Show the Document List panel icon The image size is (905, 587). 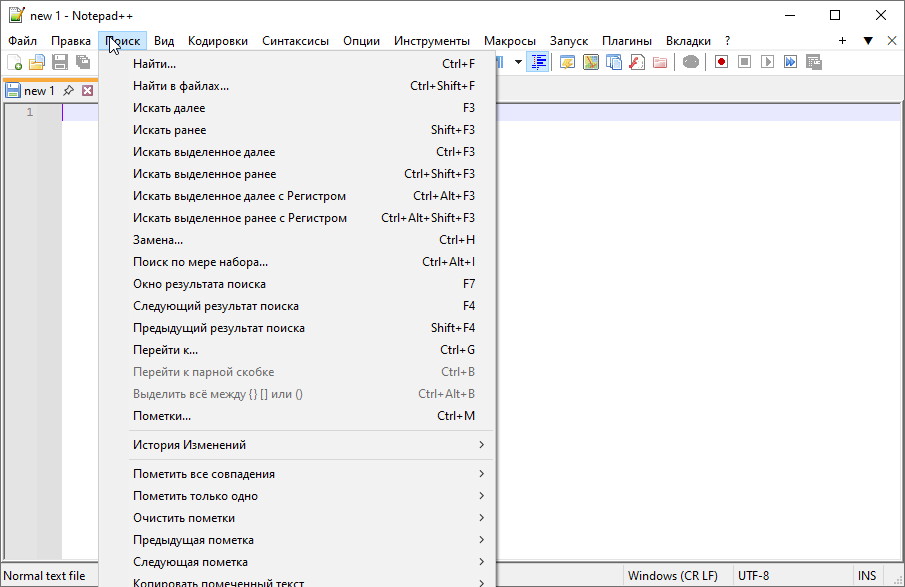[x=614, y=62]
